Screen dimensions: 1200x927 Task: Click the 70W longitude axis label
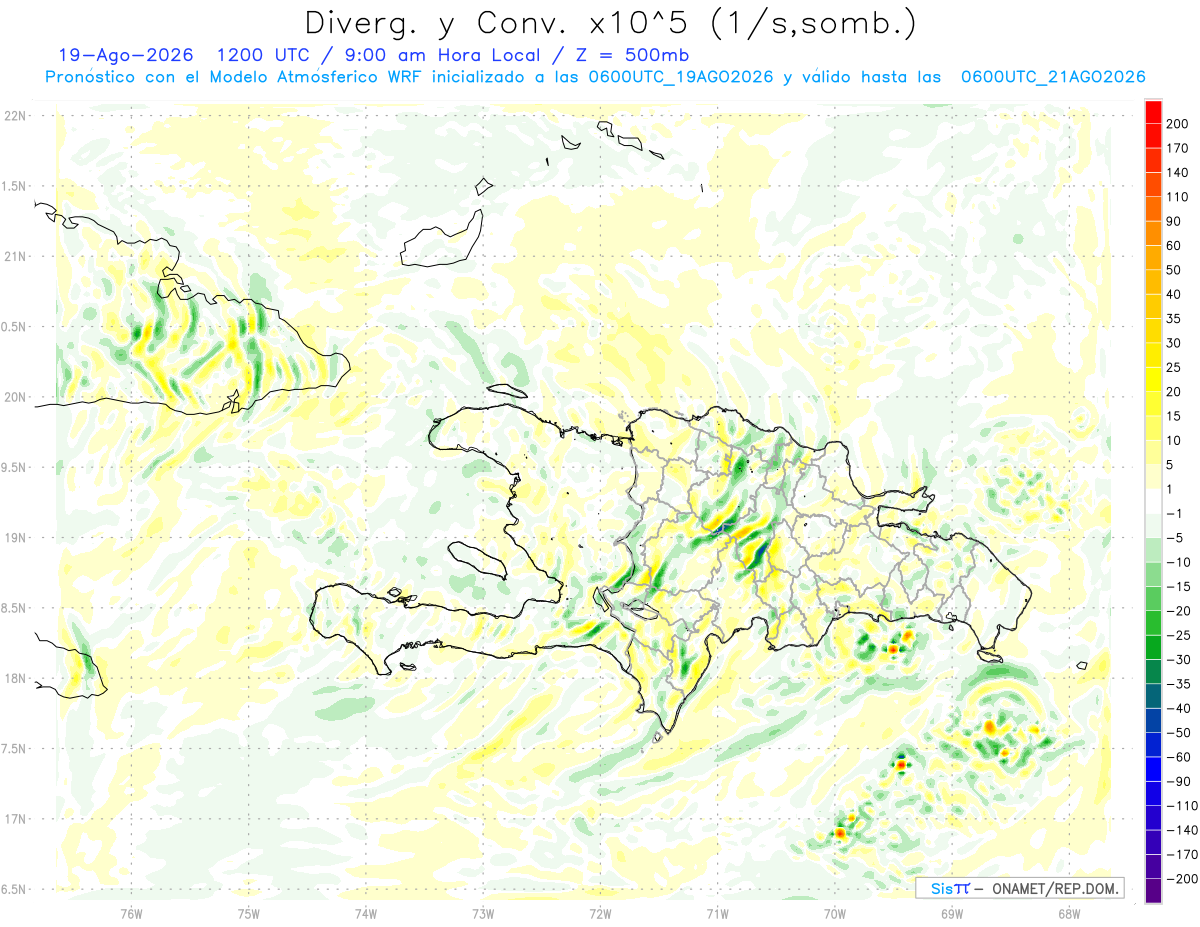tap(835, 913)
